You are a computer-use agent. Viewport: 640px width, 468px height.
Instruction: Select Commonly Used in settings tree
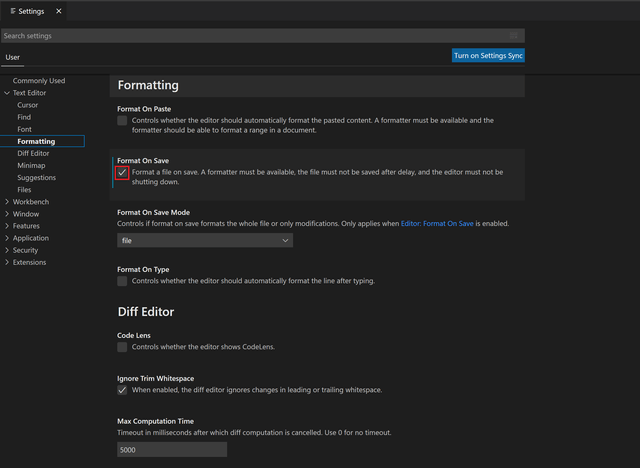click(39, 81)
